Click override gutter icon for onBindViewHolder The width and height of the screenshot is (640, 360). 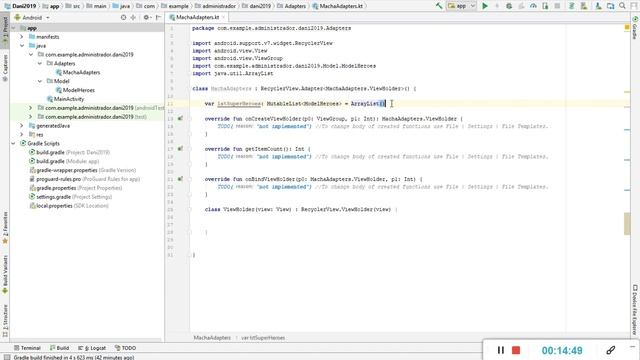pyautogui.click(x=180, y=179)
